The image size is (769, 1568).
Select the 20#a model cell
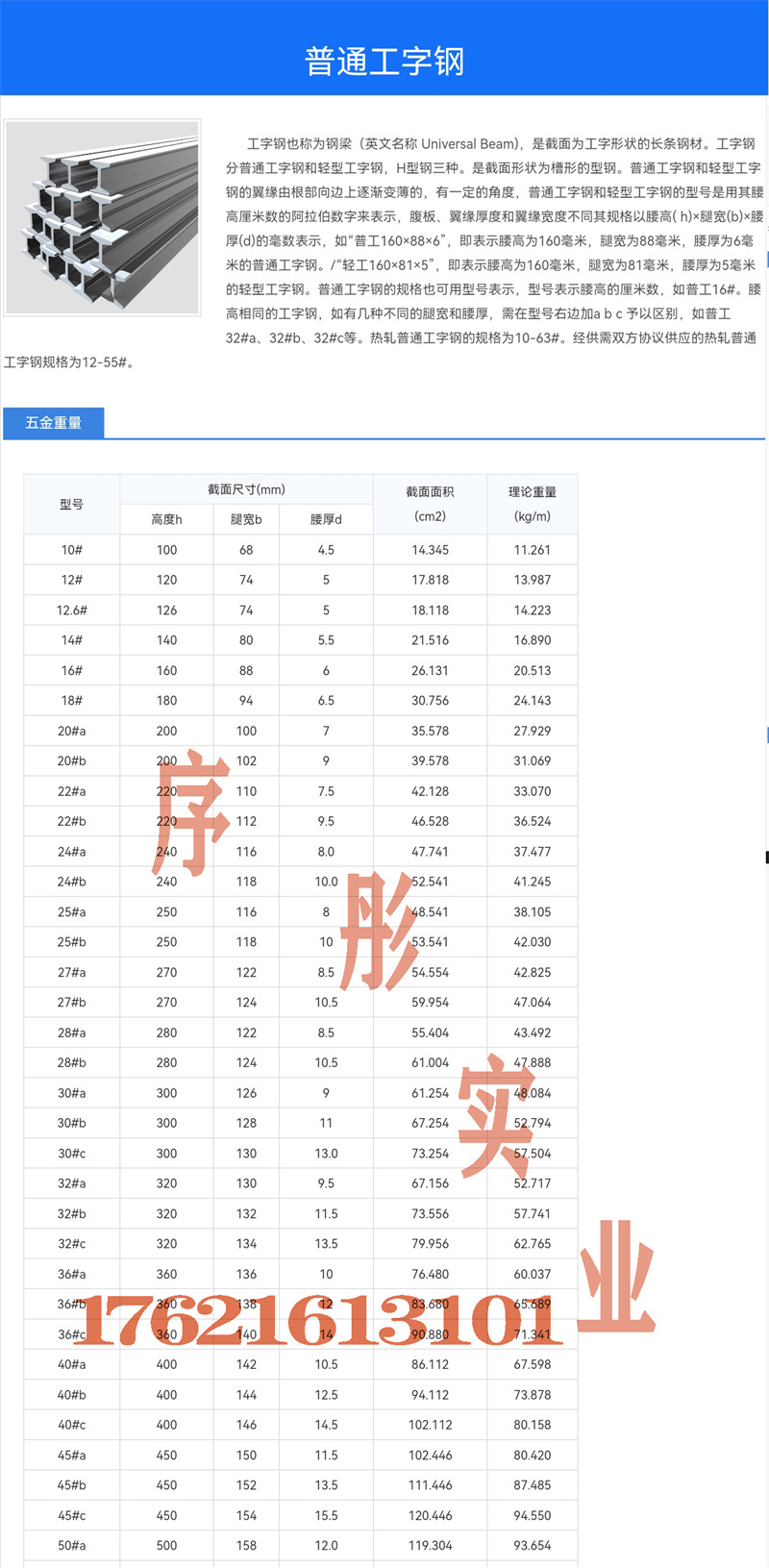point(71,731)
